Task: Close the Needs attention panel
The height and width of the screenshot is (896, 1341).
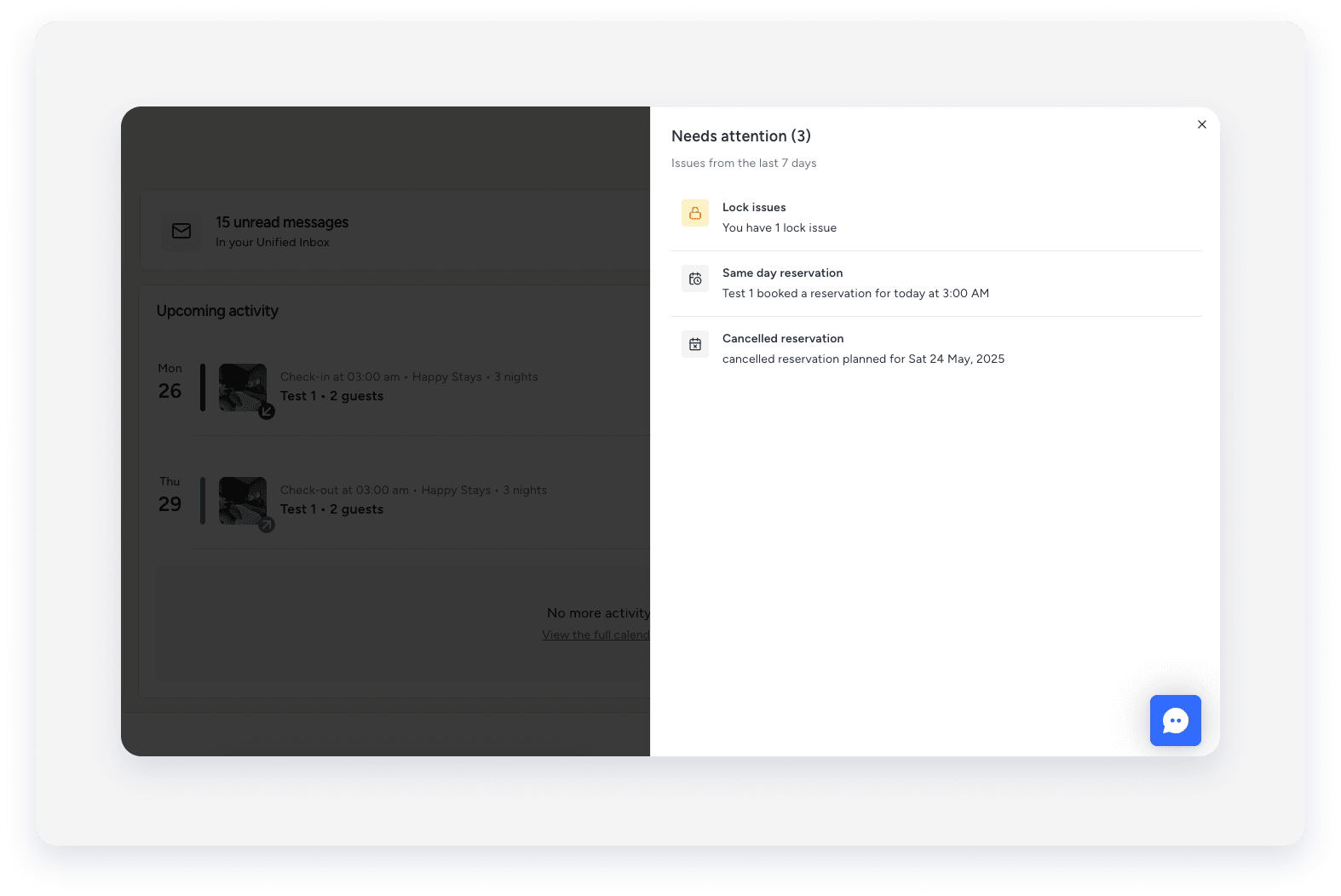Action: pyautogui.click(x=1201, y=124)
